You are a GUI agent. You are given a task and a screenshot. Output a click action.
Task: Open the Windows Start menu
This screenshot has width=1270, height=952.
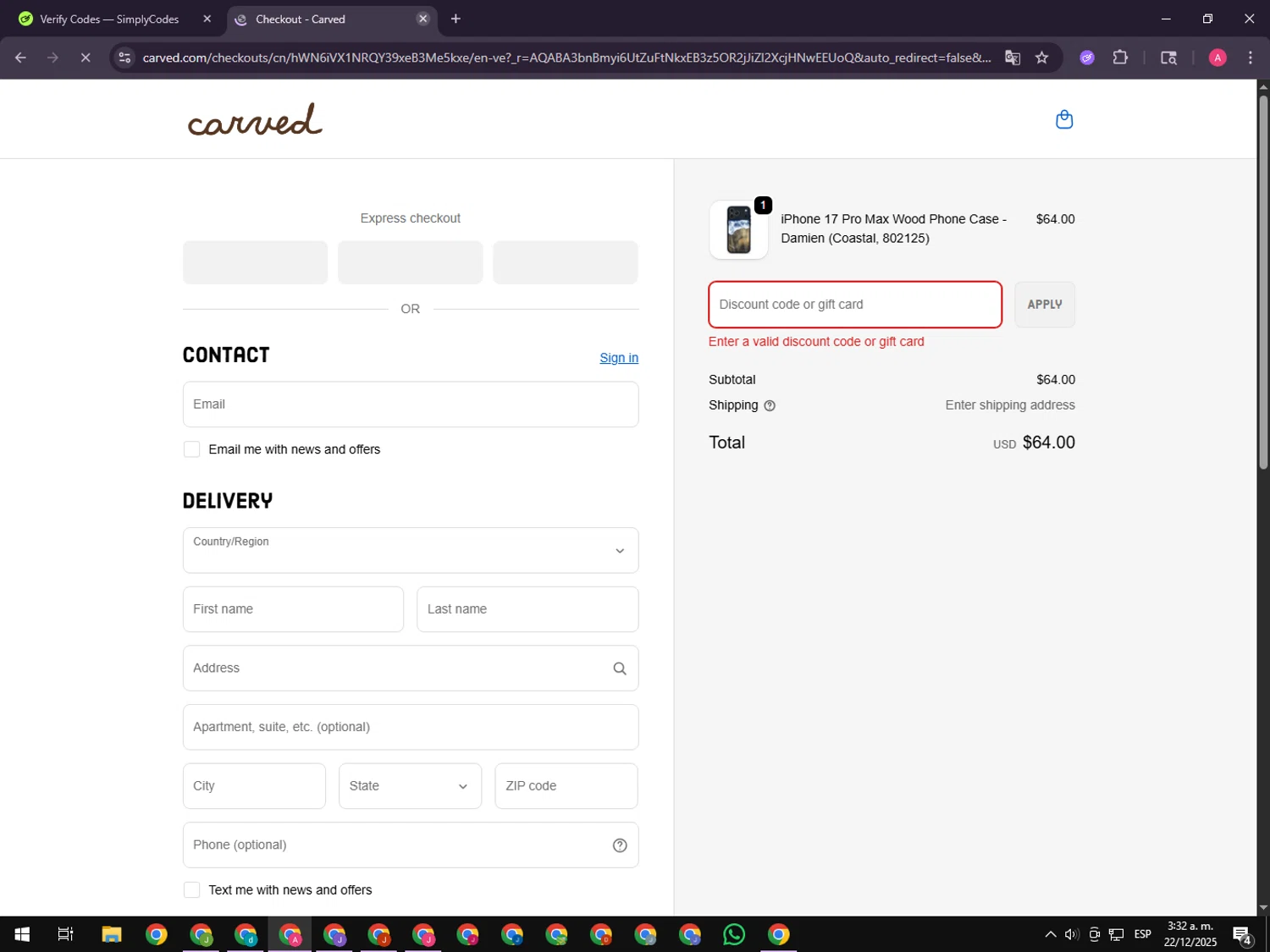[22, 934]
